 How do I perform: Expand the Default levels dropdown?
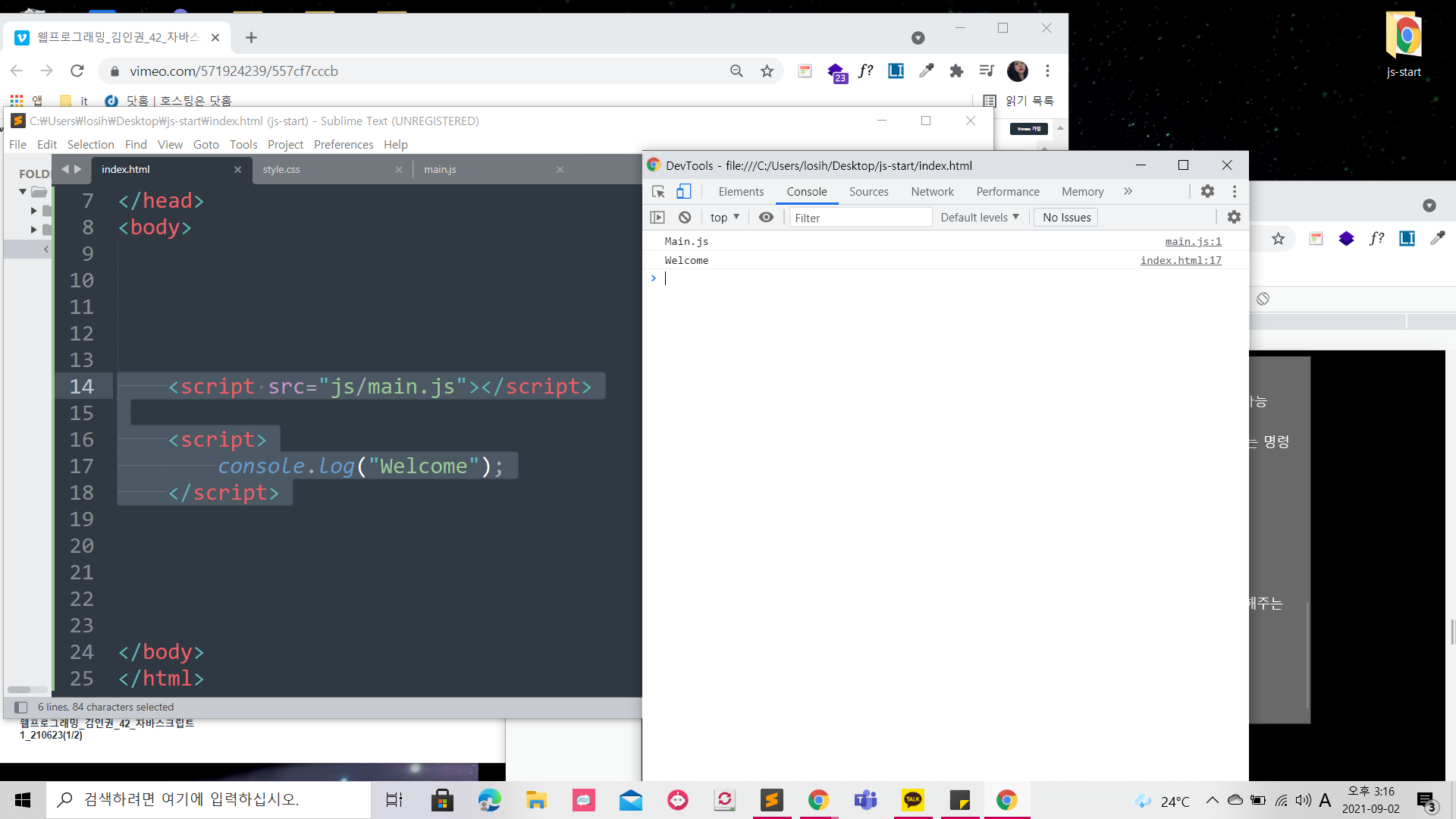coord(979,218)
